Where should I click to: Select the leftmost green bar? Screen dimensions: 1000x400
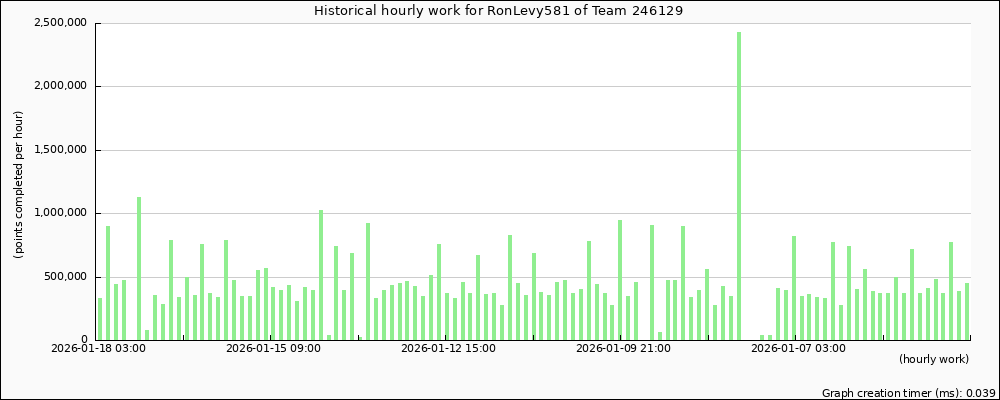pos(100,318)
